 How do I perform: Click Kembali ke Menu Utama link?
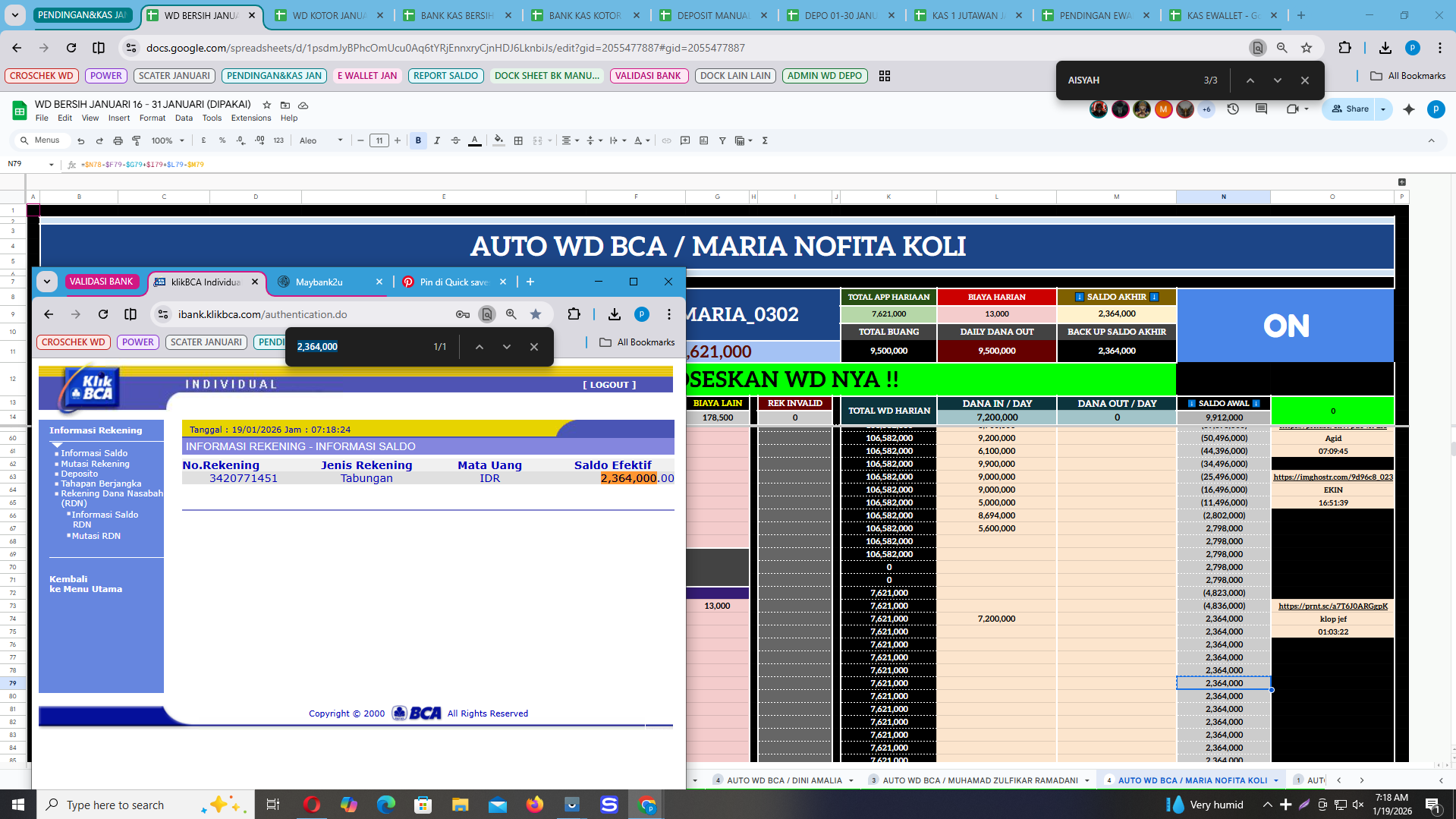(86, 584)
